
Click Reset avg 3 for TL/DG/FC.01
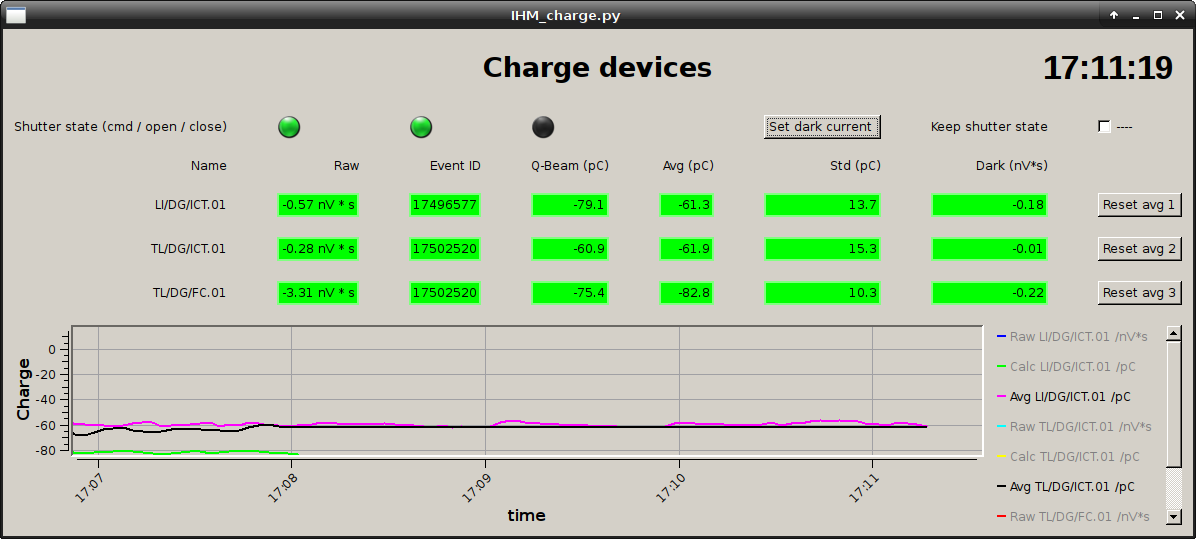pos(1139,293)
